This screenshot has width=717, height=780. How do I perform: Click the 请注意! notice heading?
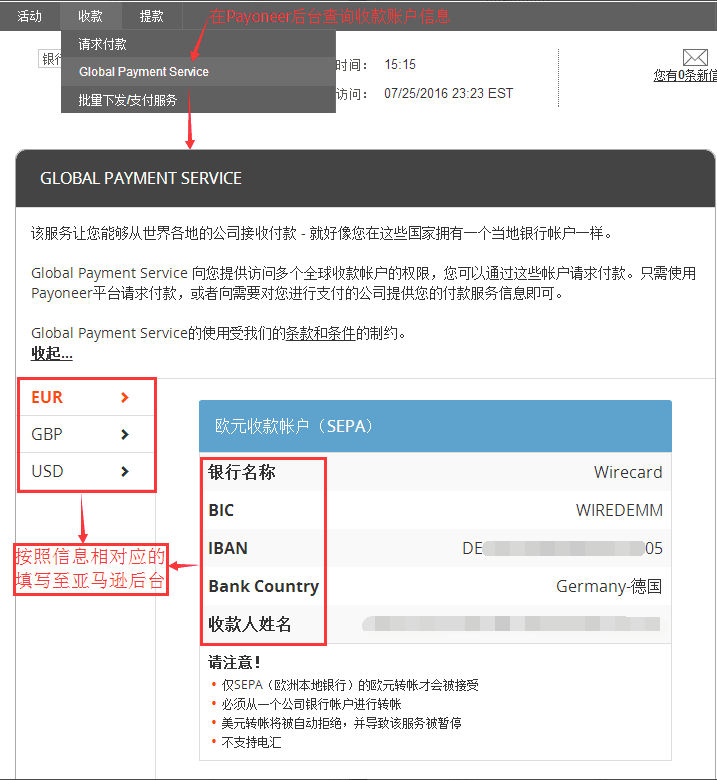point(234,663)
